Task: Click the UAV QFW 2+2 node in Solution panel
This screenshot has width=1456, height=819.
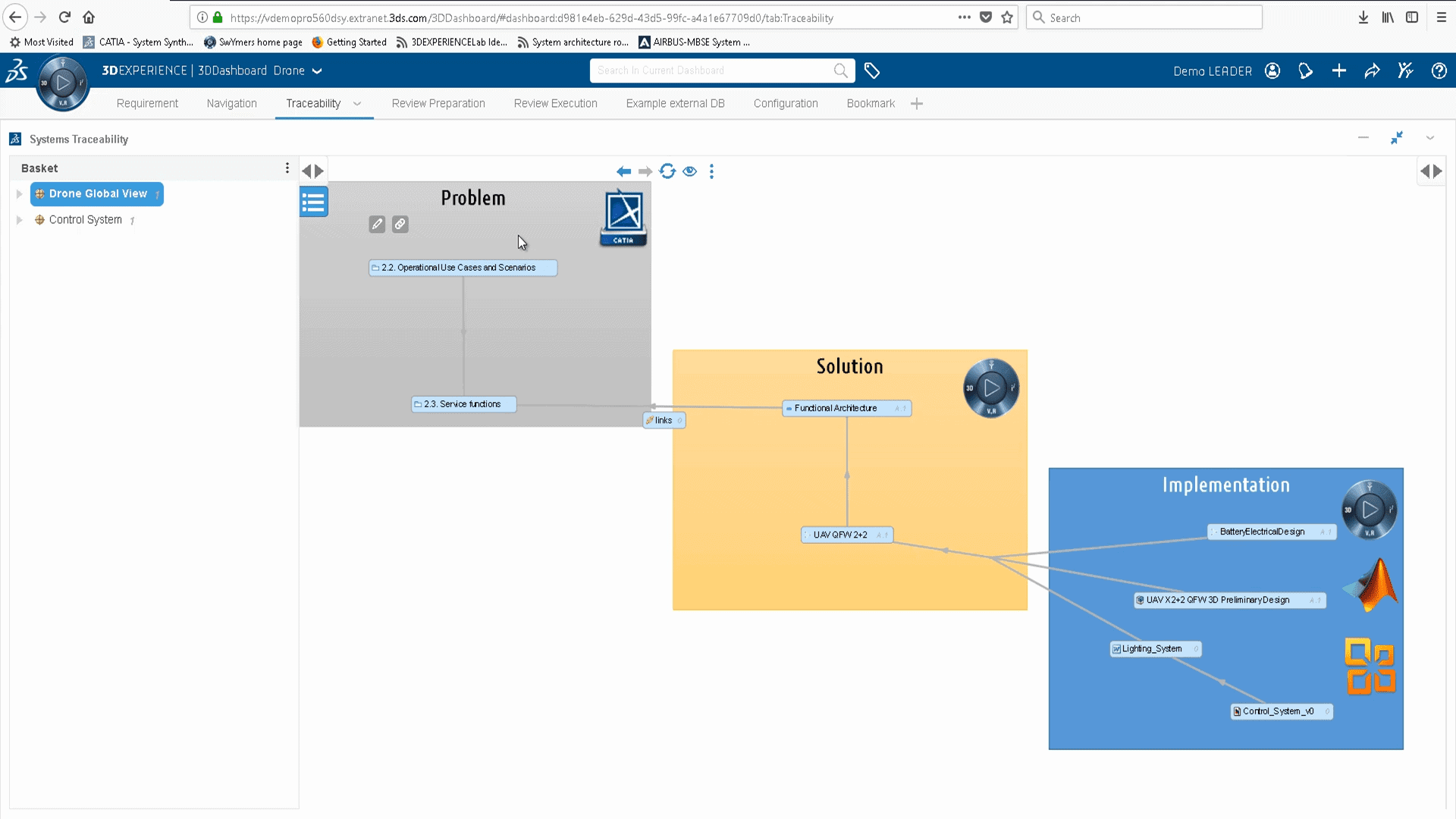Action: click(846, 534)
